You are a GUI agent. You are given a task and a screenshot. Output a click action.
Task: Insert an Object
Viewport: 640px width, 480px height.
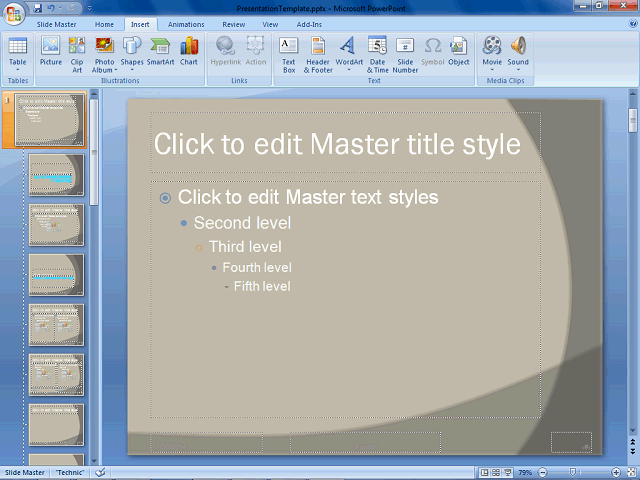tap(458, 51)
